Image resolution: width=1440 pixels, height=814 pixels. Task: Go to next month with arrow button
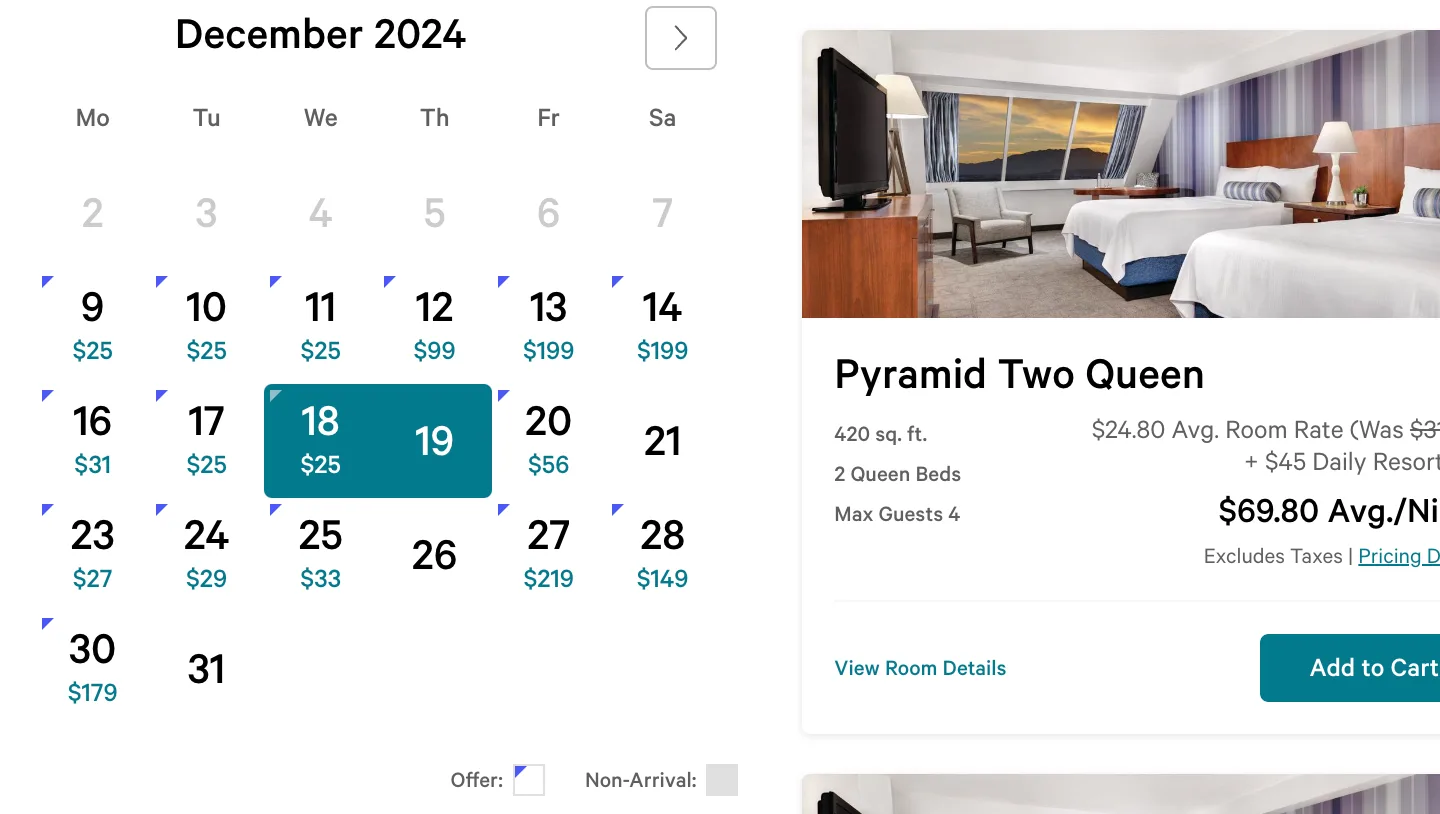point(681,38)
